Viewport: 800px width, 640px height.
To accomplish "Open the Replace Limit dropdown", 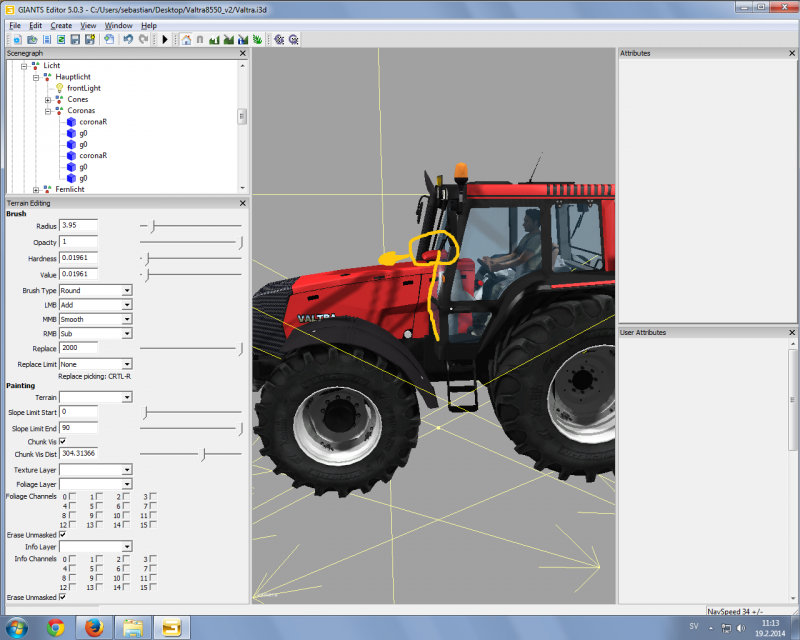I will 127,364.
